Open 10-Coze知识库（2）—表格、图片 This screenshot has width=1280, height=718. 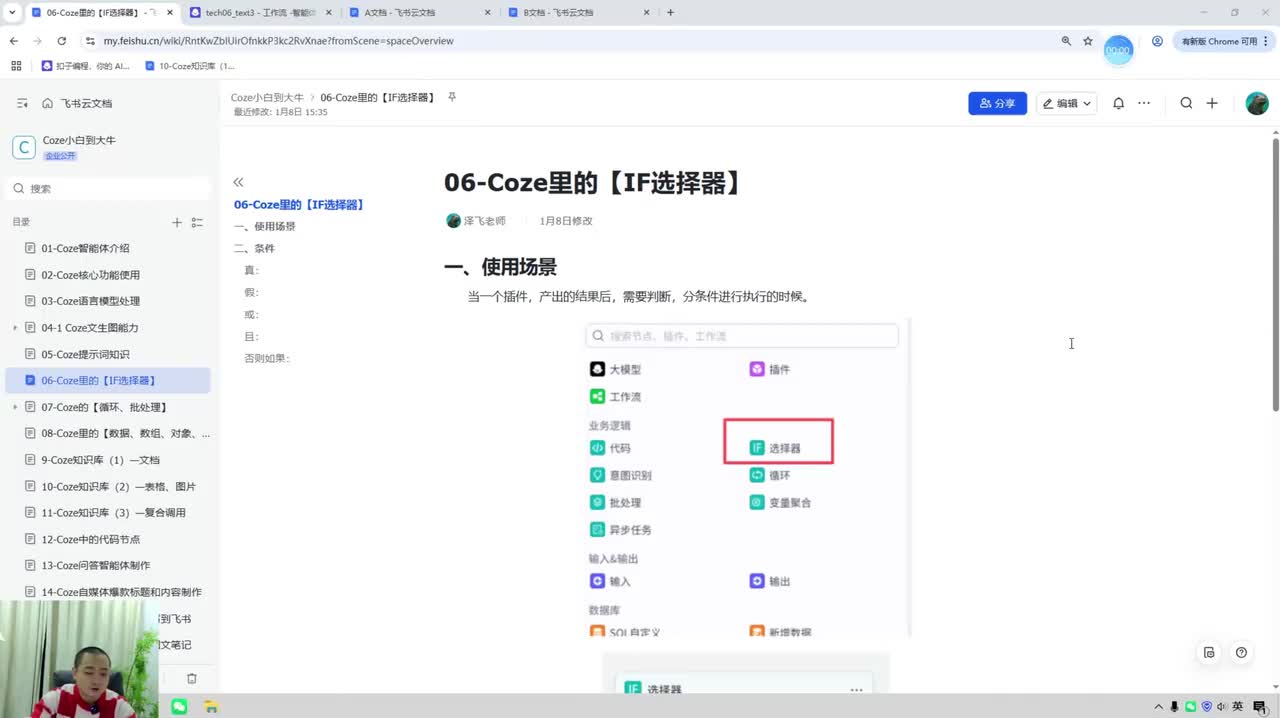108,486
